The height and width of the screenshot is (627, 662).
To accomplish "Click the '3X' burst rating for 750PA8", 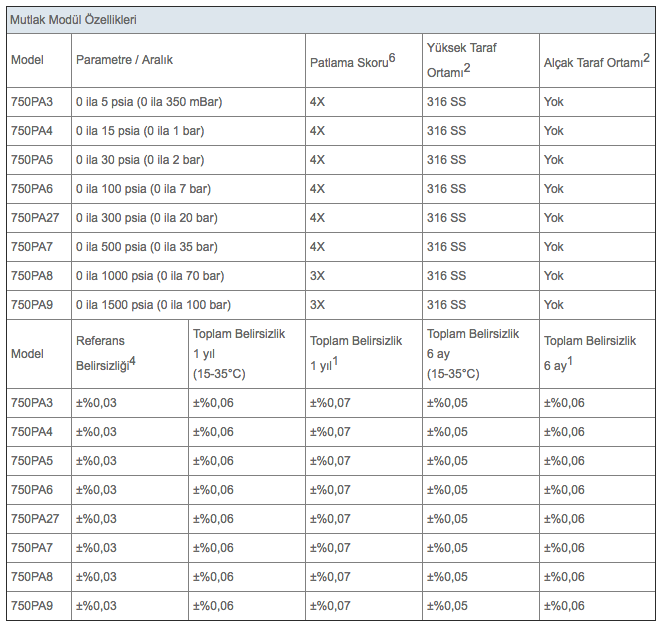I will 317,276.
